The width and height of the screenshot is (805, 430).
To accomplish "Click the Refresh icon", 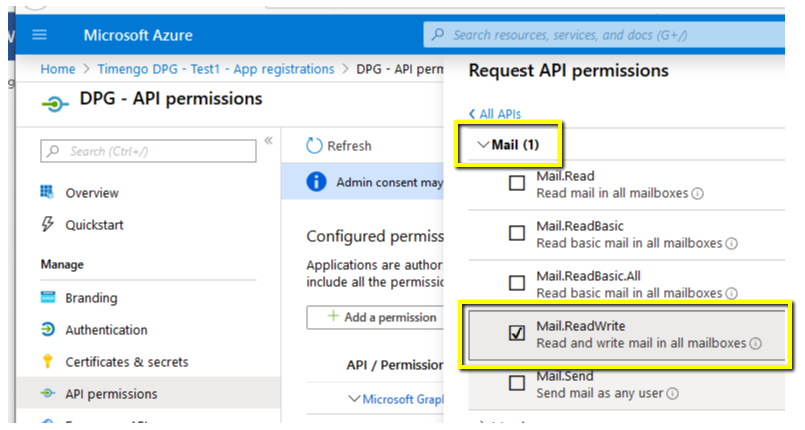I will click(314, 146).
